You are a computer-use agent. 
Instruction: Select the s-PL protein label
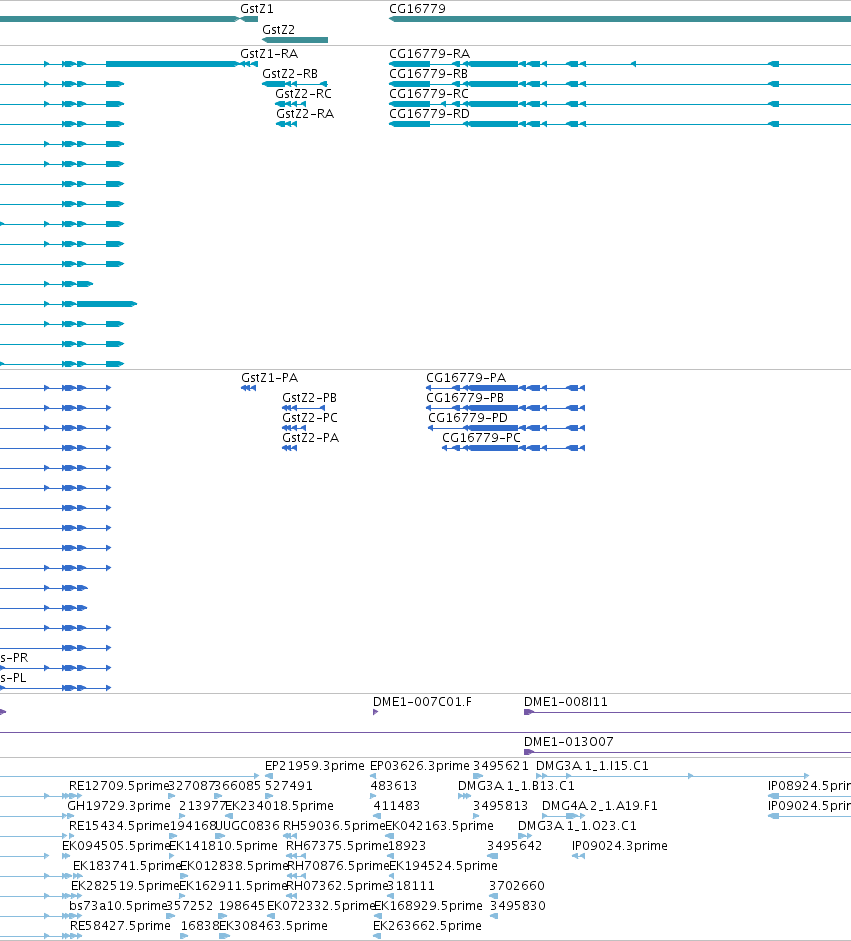tap(13, 678)
